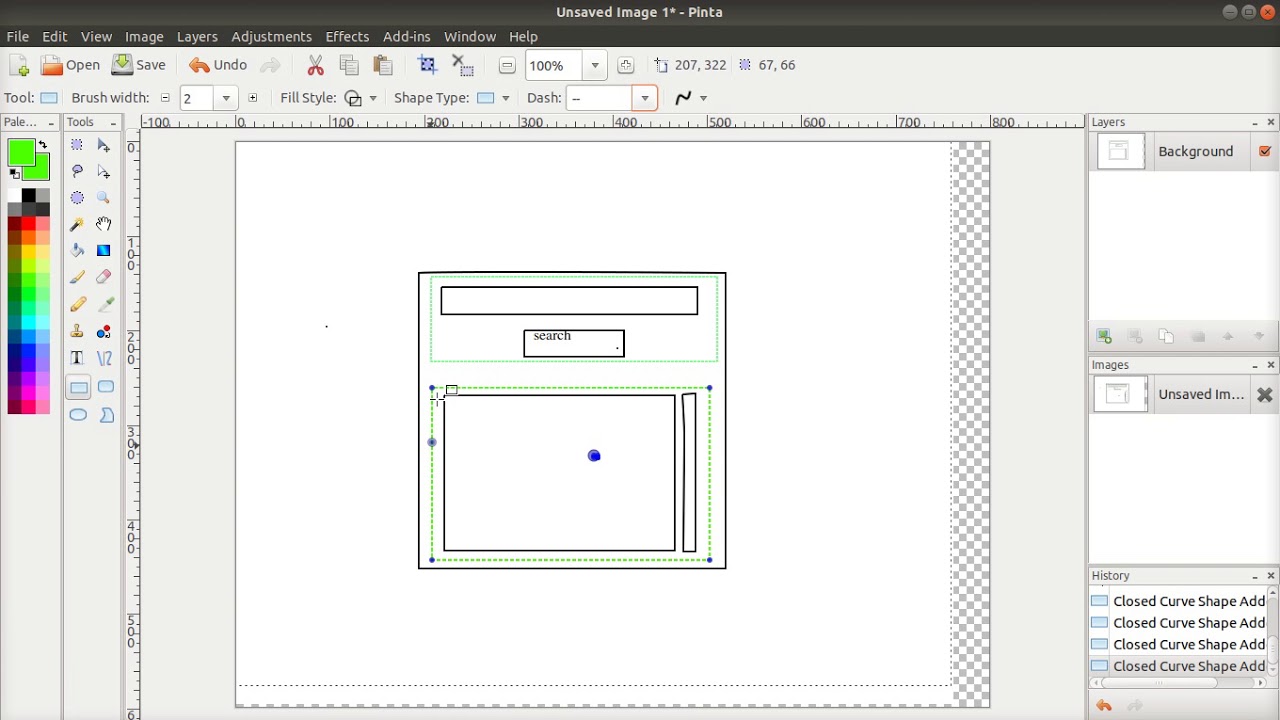Select the Paintbrush tool
Screen dimensions: 1280x720
click(x=77, y=277)
